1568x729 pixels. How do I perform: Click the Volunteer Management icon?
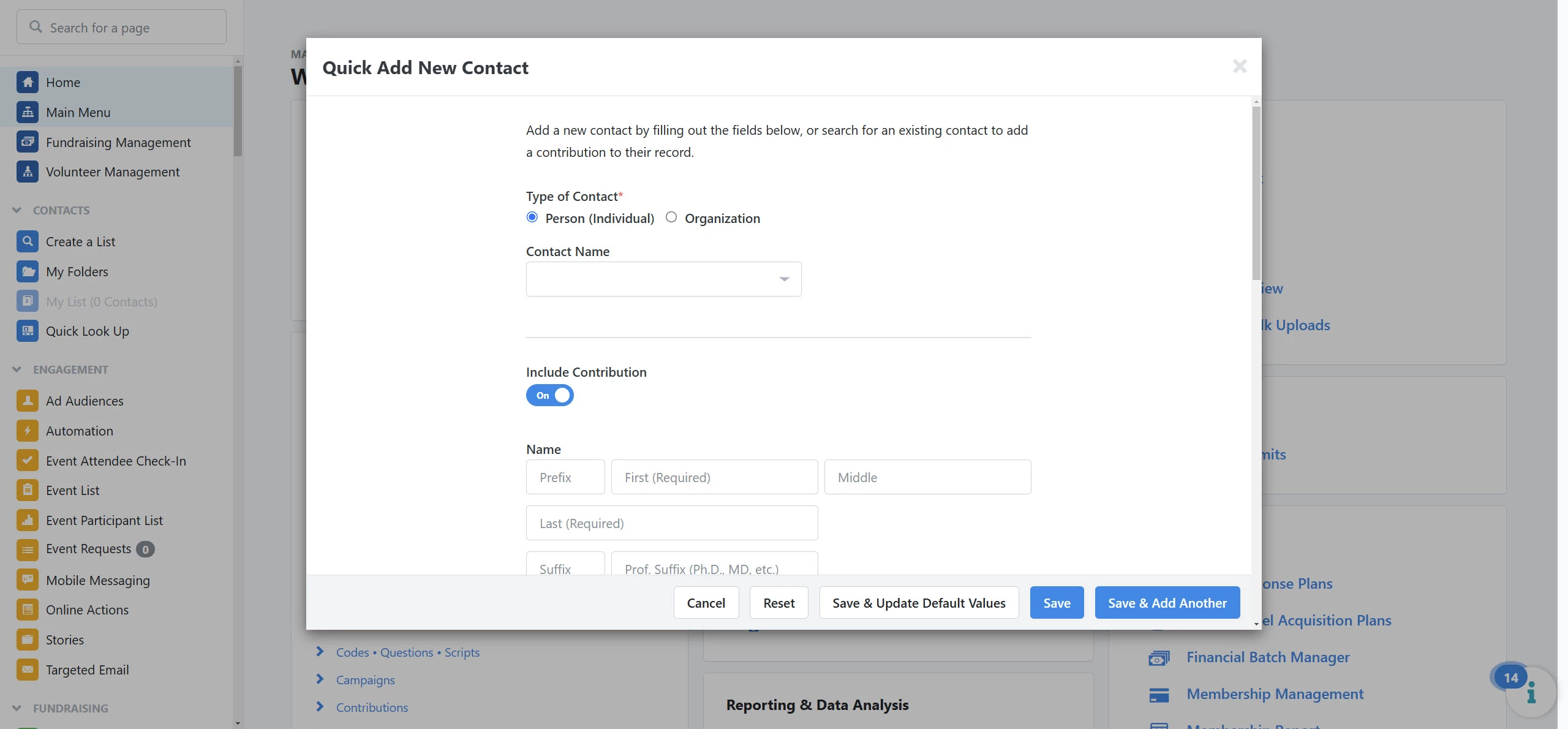point(28,172)
